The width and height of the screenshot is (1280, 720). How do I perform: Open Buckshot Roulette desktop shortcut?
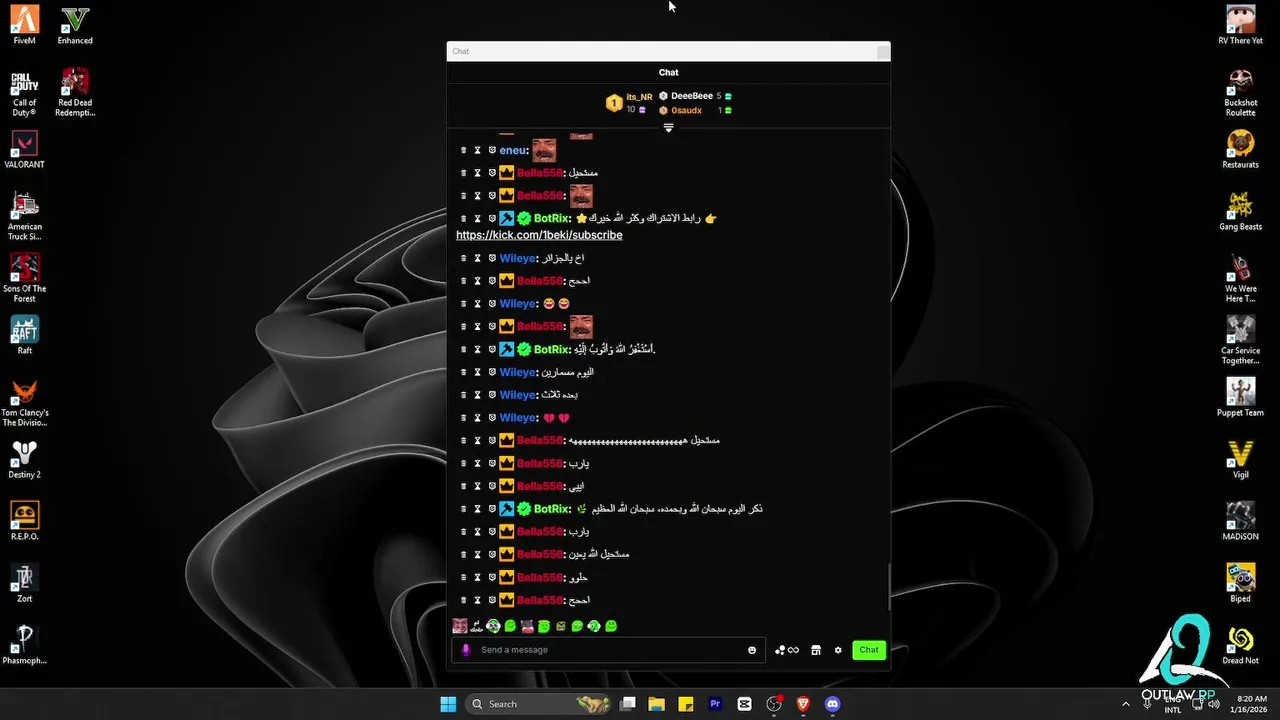1241,92
